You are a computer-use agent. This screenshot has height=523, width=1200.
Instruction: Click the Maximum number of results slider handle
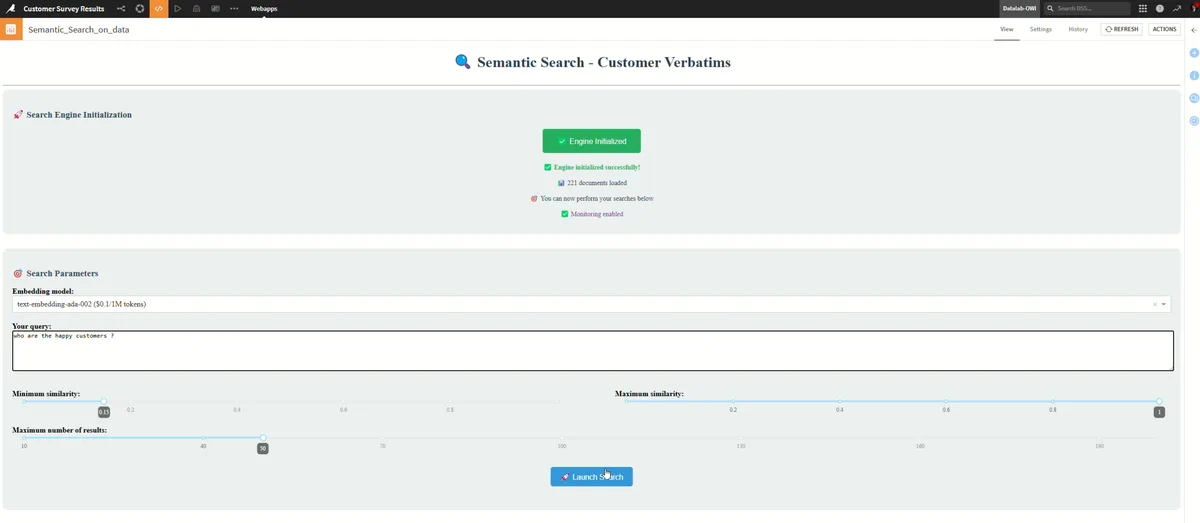pos(263,438)
